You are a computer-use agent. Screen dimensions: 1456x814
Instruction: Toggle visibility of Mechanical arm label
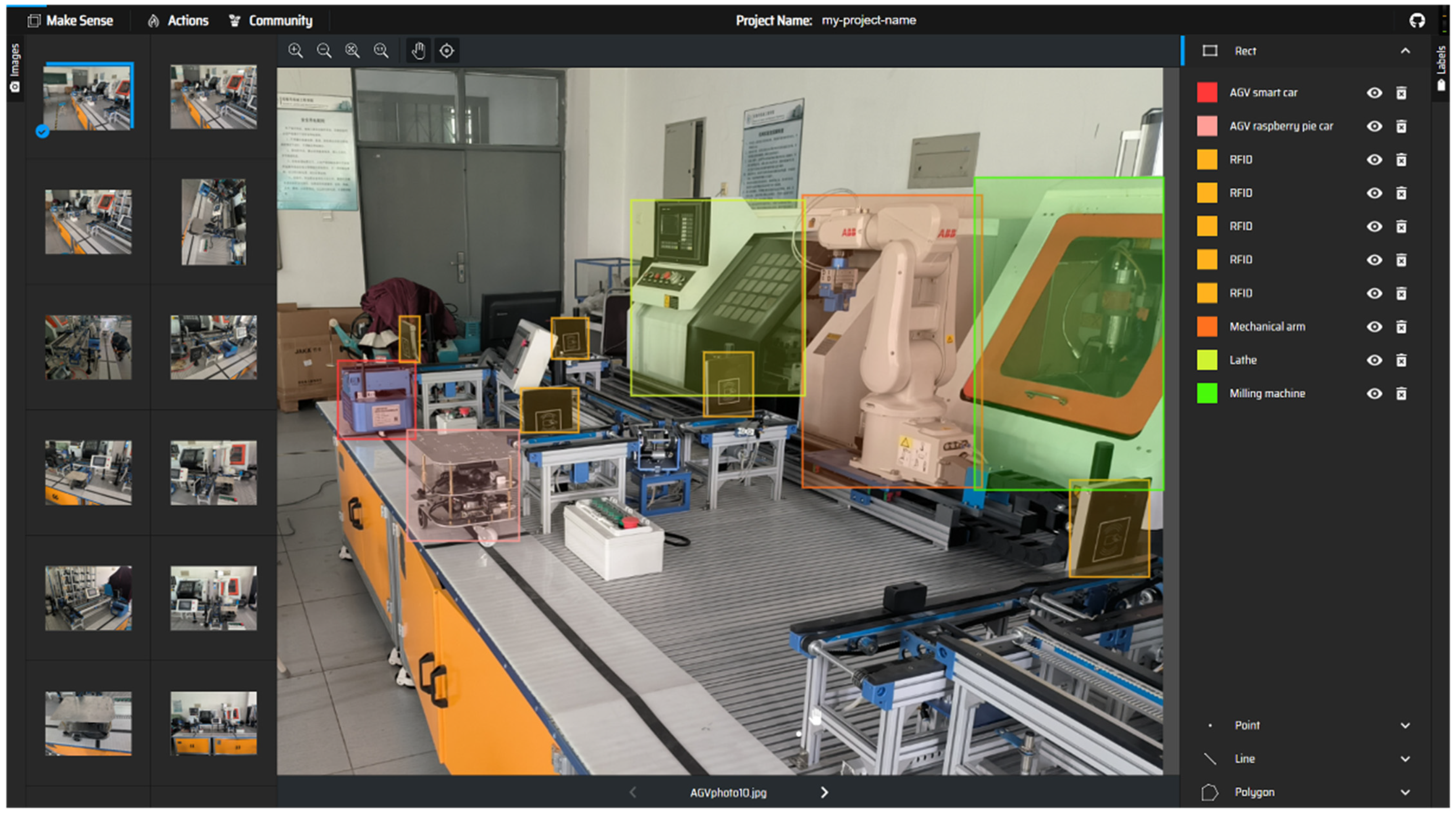tap(1374, 327)
